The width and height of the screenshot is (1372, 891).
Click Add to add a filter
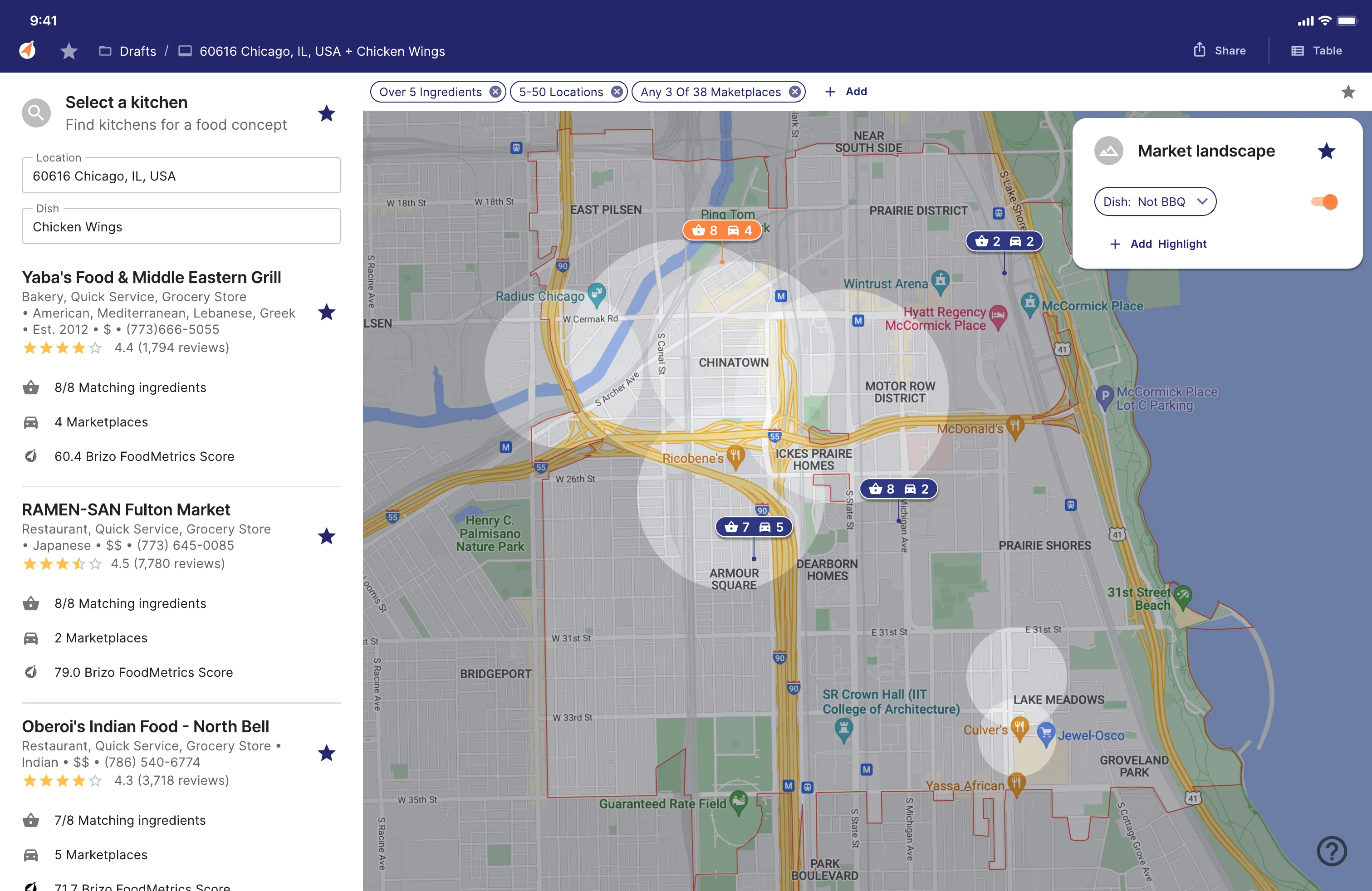[x=846, y=91]
